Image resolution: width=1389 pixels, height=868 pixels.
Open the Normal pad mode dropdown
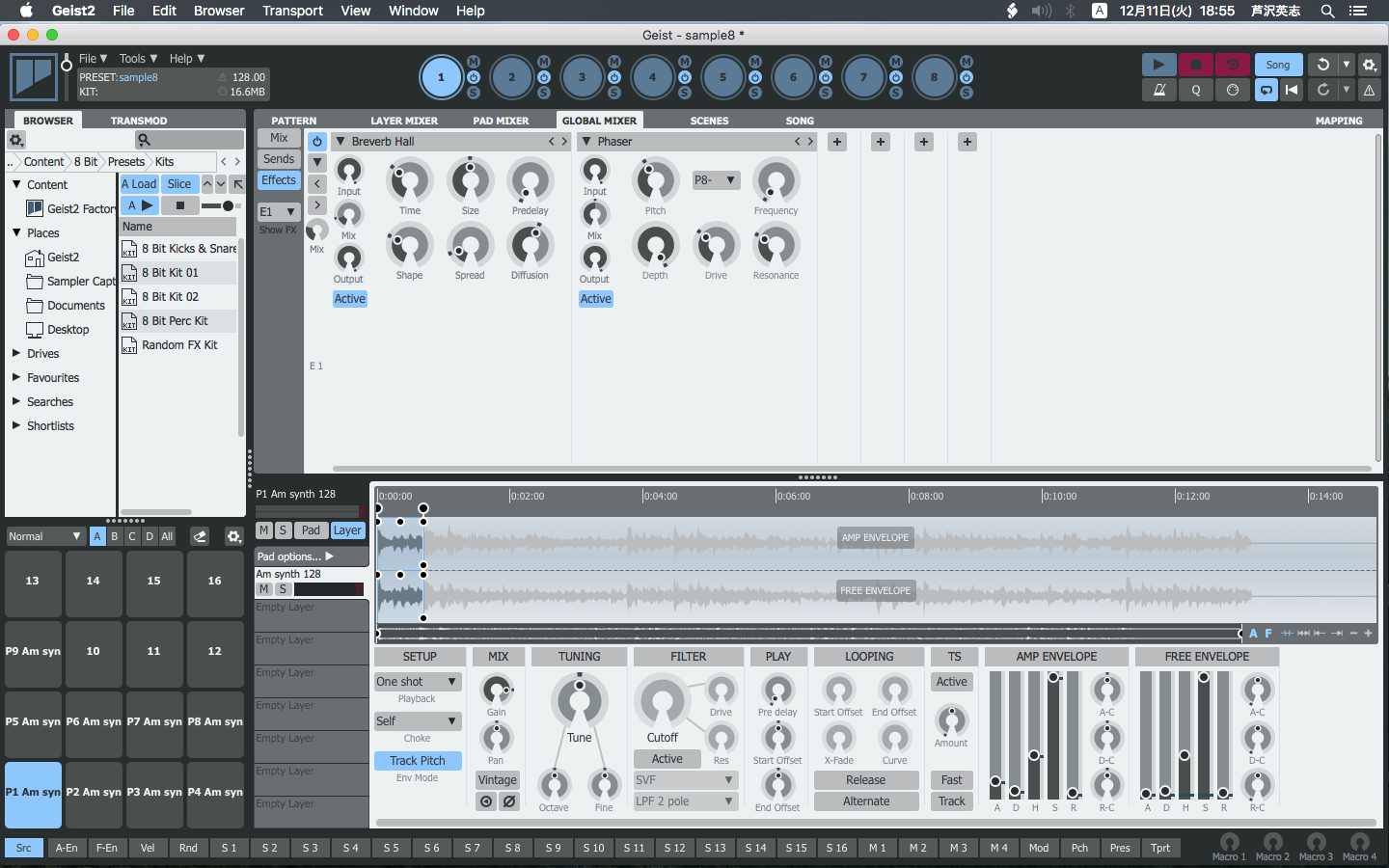click(x=45, y=536)
